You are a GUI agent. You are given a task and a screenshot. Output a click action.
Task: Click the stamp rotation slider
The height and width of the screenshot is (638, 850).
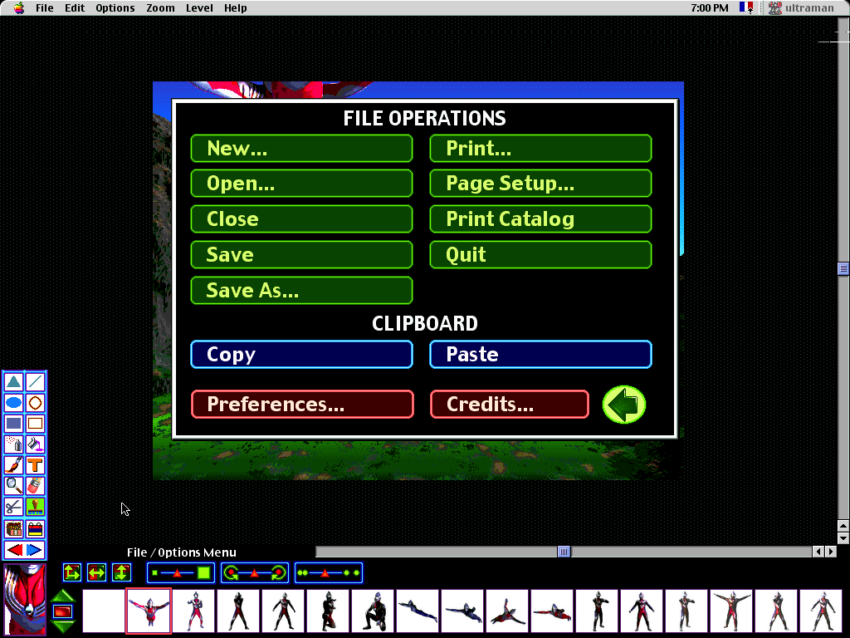click(x=255, y=573)
